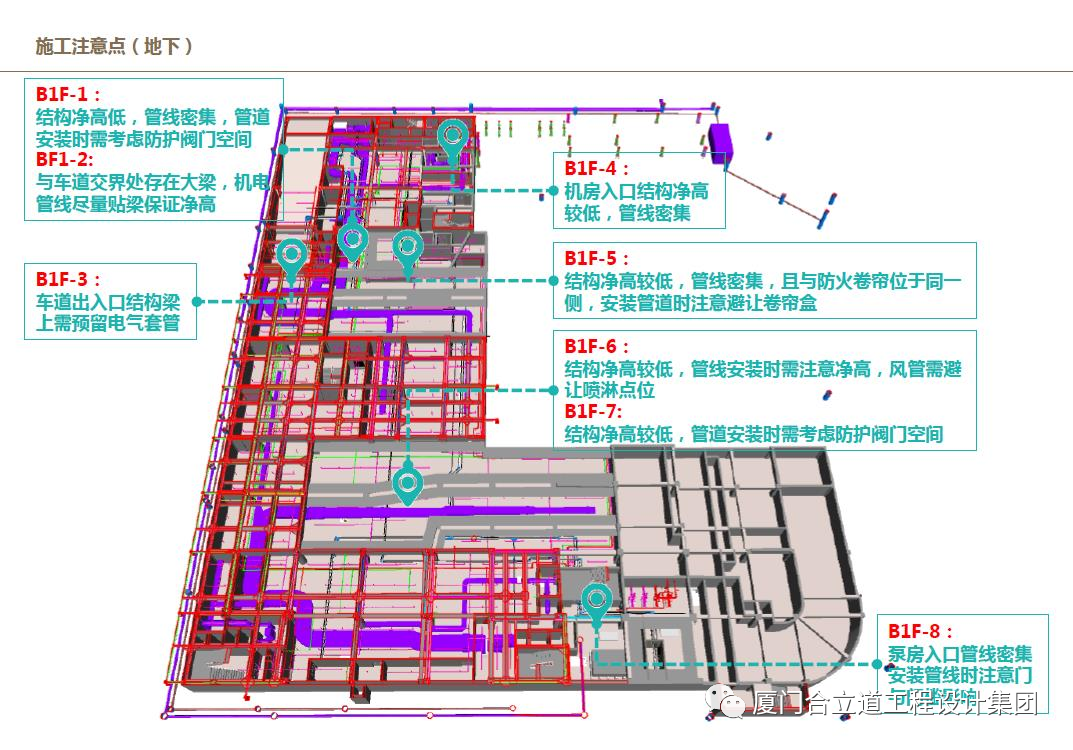The image size is (1073, 750).
Task: Click the WeChat logo in the watermark
Action: (728, 703)
